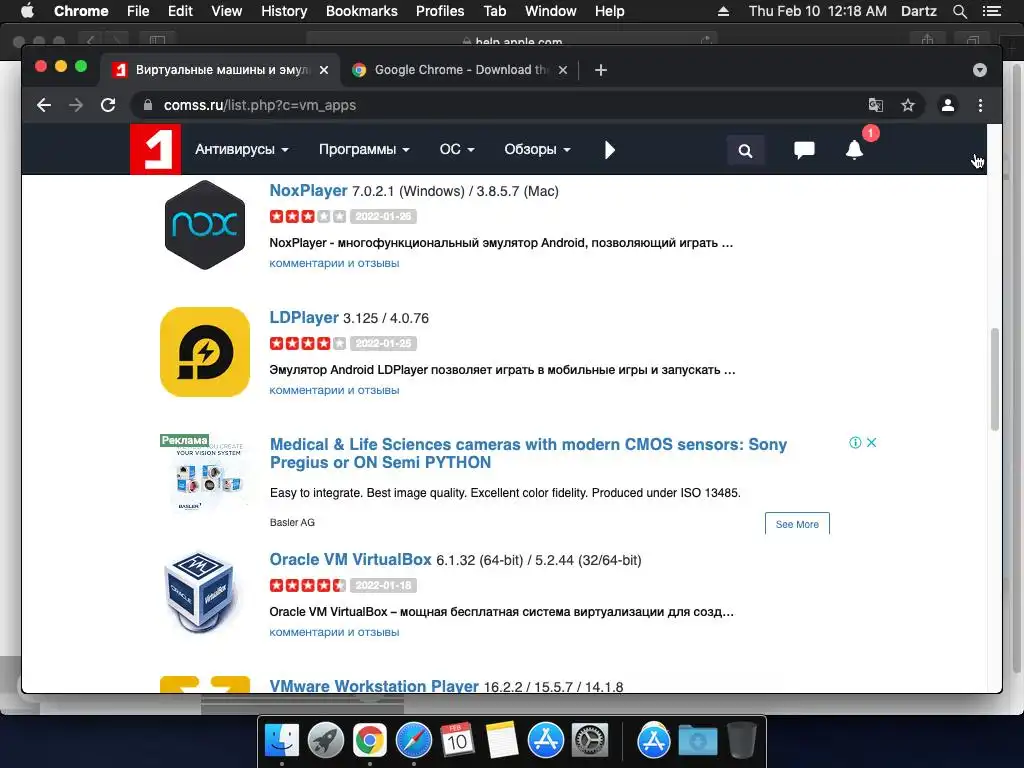Image resolution: width=1024 pixels, height=768 pixels.
Task: Expand the Программы dropdown menu
Action: 364,150
